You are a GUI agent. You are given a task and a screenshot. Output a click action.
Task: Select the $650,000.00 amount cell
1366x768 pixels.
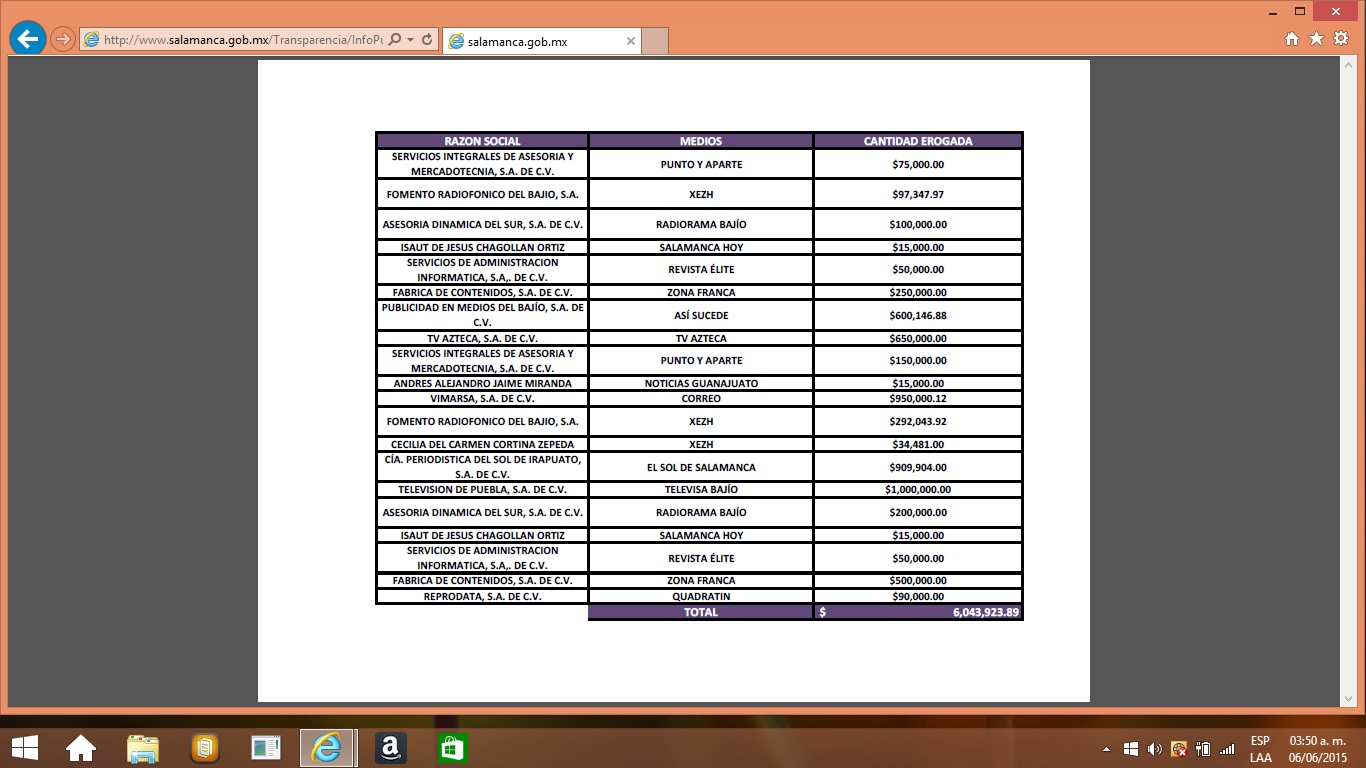918,338
